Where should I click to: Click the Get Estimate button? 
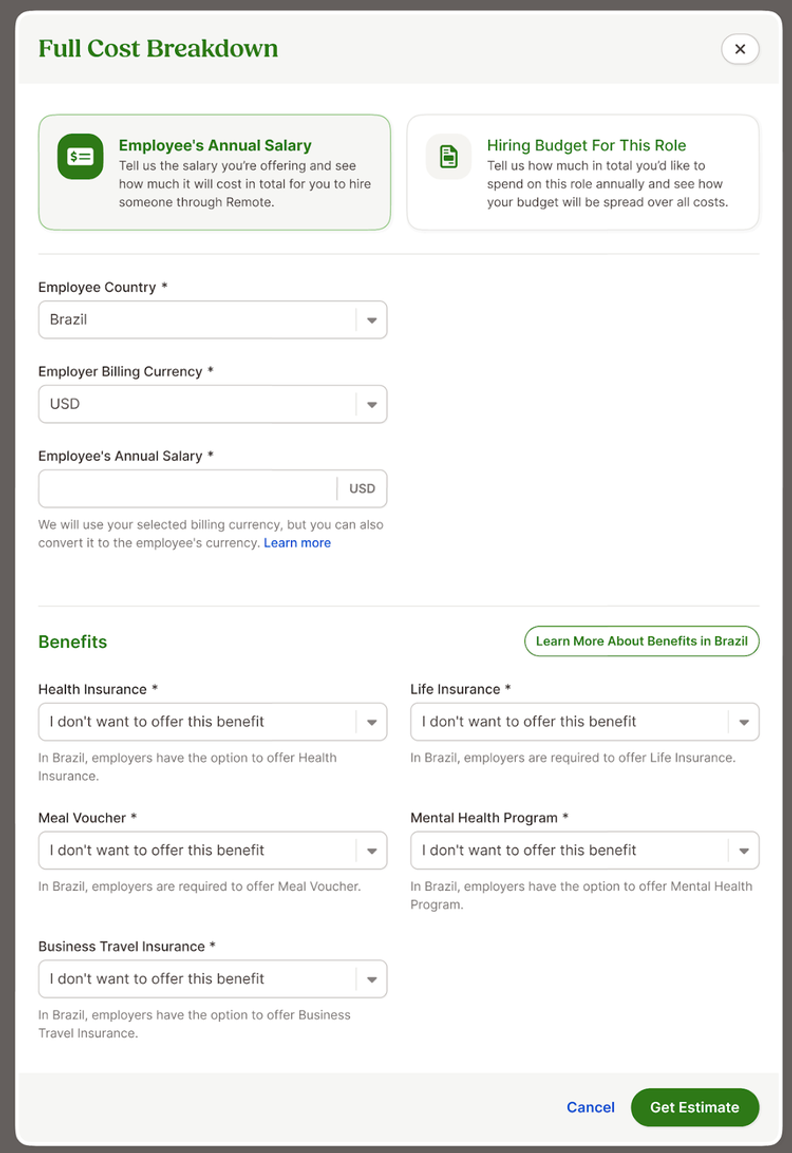(694, 1107)
